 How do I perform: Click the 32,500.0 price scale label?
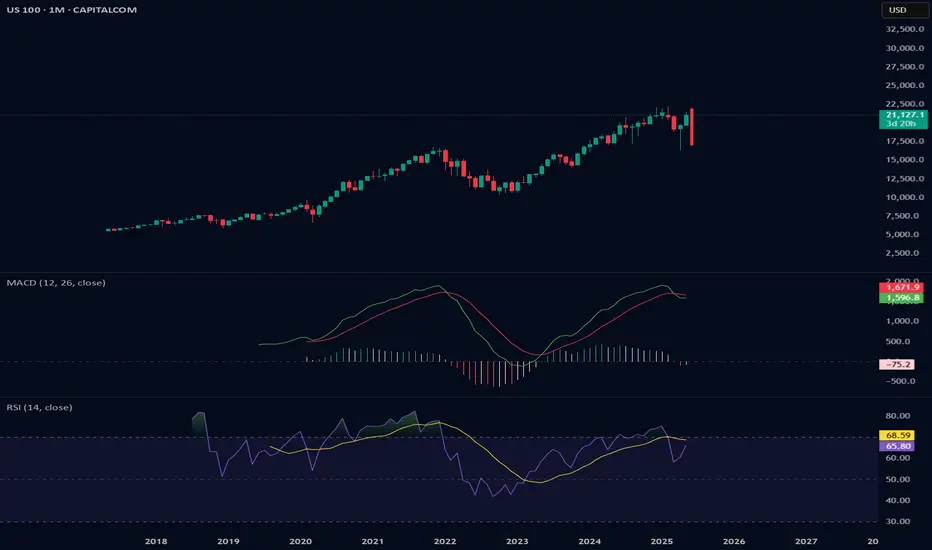(x=905, y=29)
